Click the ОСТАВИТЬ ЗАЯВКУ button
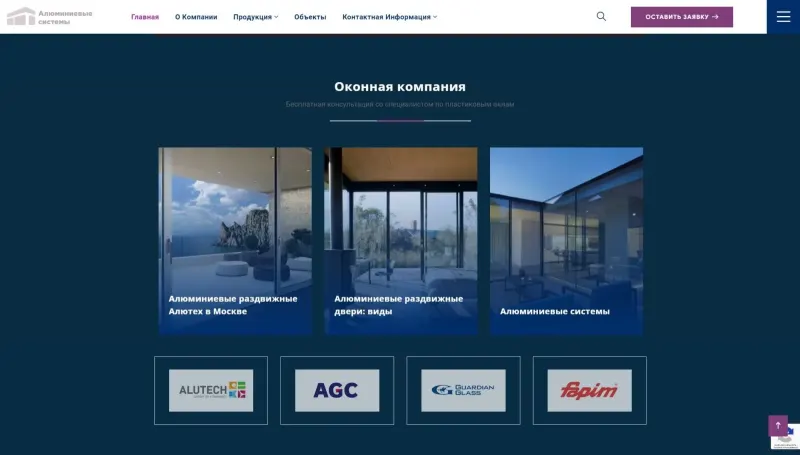The width and height of the screenshot is (800, 455). pyautogui.click(x=682, y=17)
